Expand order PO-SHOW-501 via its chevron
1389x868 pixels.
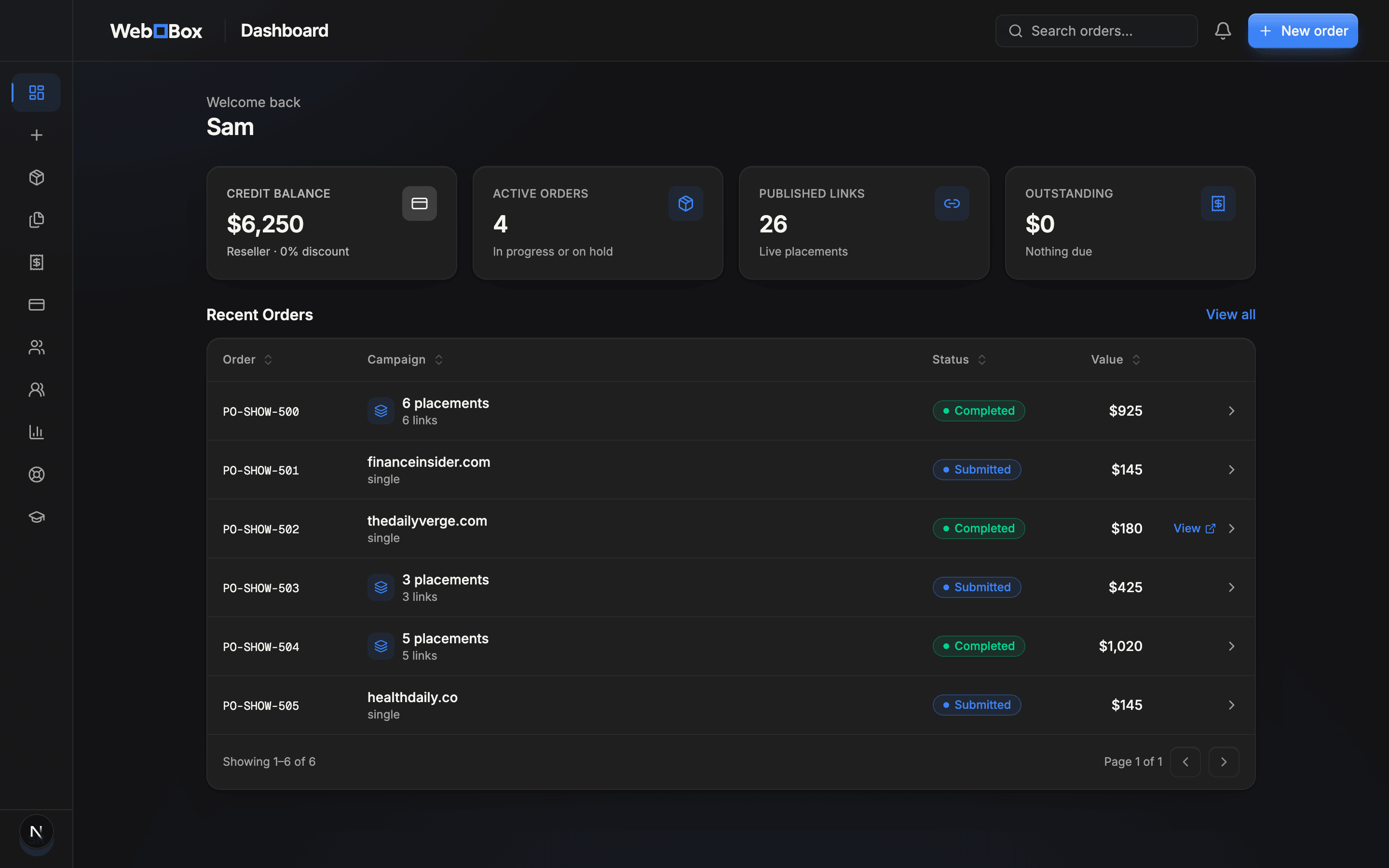tap(1231, 470)
